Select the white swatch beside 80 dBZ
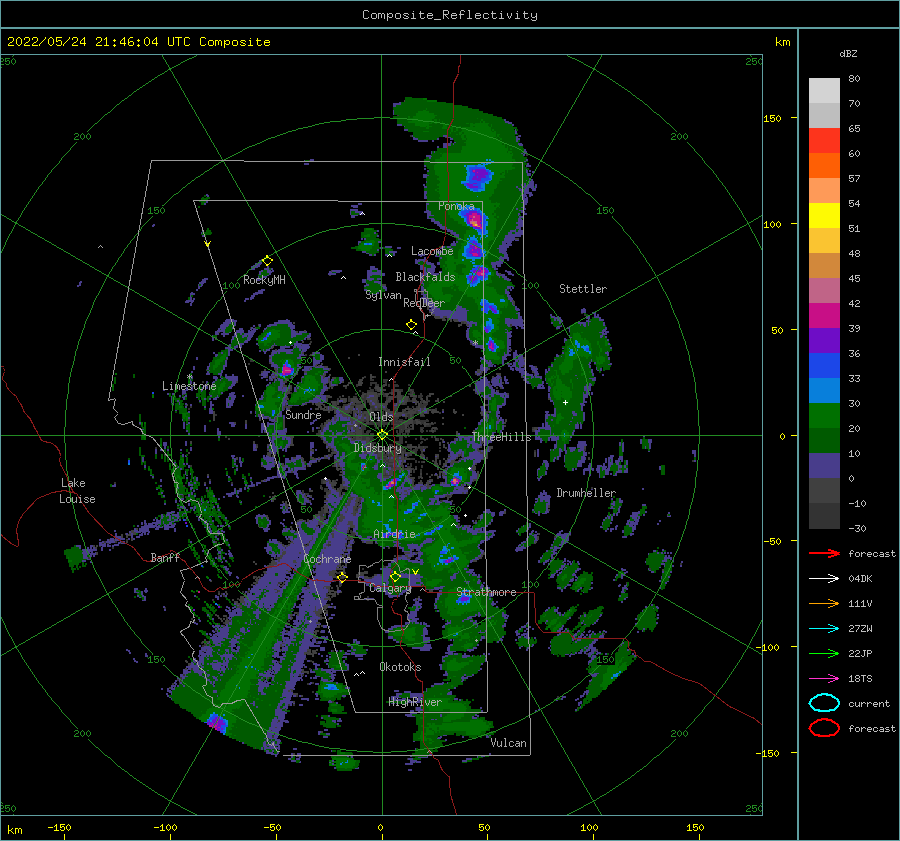The height and width of the screenshot is (841, 900). (824, 91)
